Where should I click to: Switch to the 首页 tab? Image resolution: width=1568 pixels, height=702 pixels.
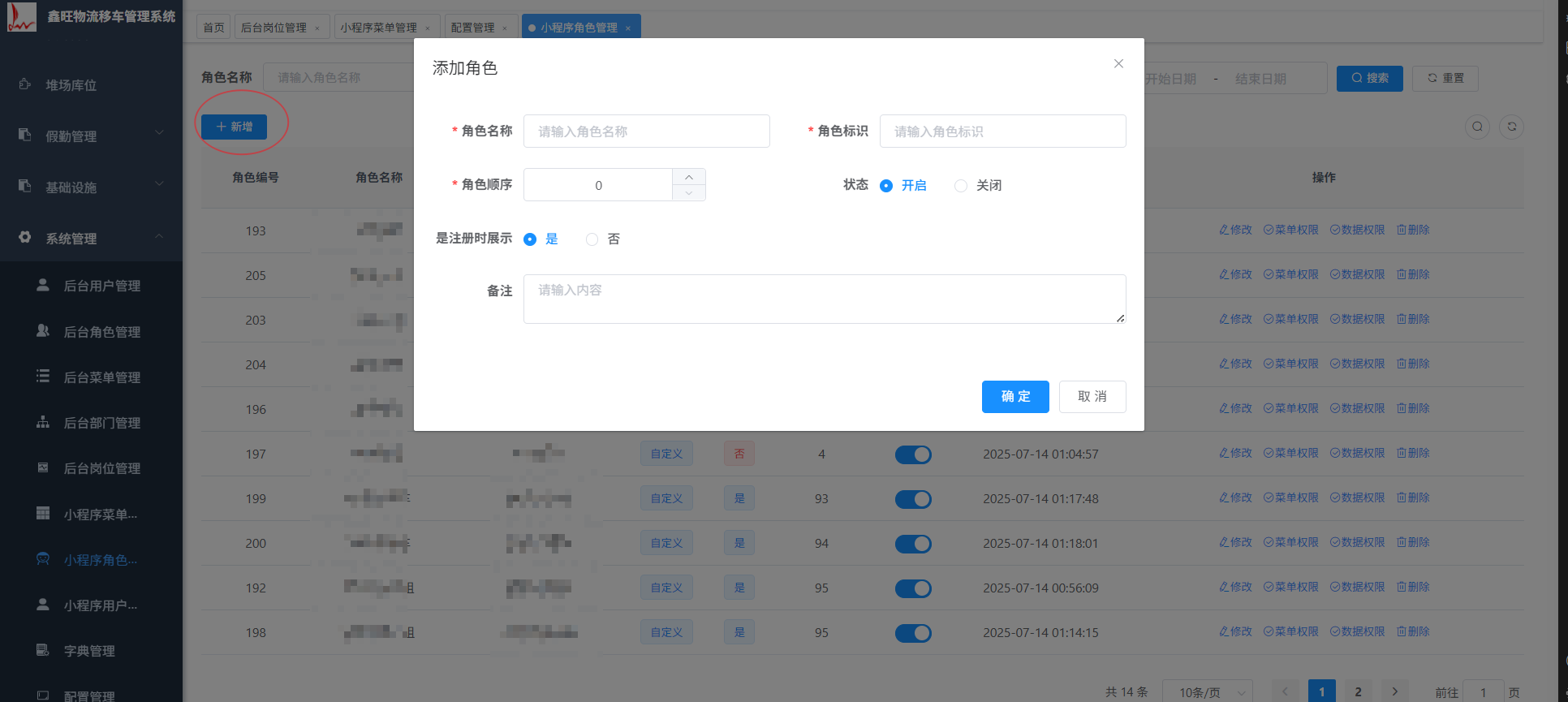click(213, 28)
